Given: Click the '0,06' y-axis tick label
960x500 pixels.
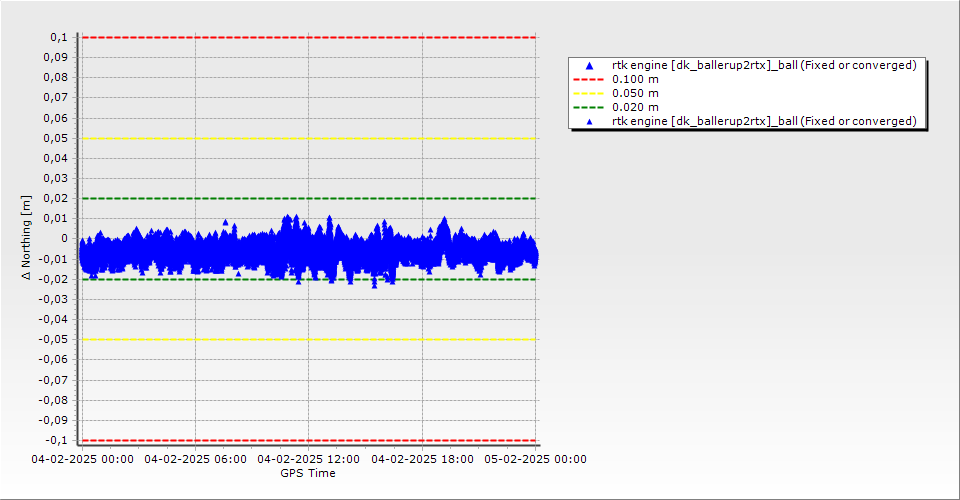Looking at the screenshot, I should point(56,118).
